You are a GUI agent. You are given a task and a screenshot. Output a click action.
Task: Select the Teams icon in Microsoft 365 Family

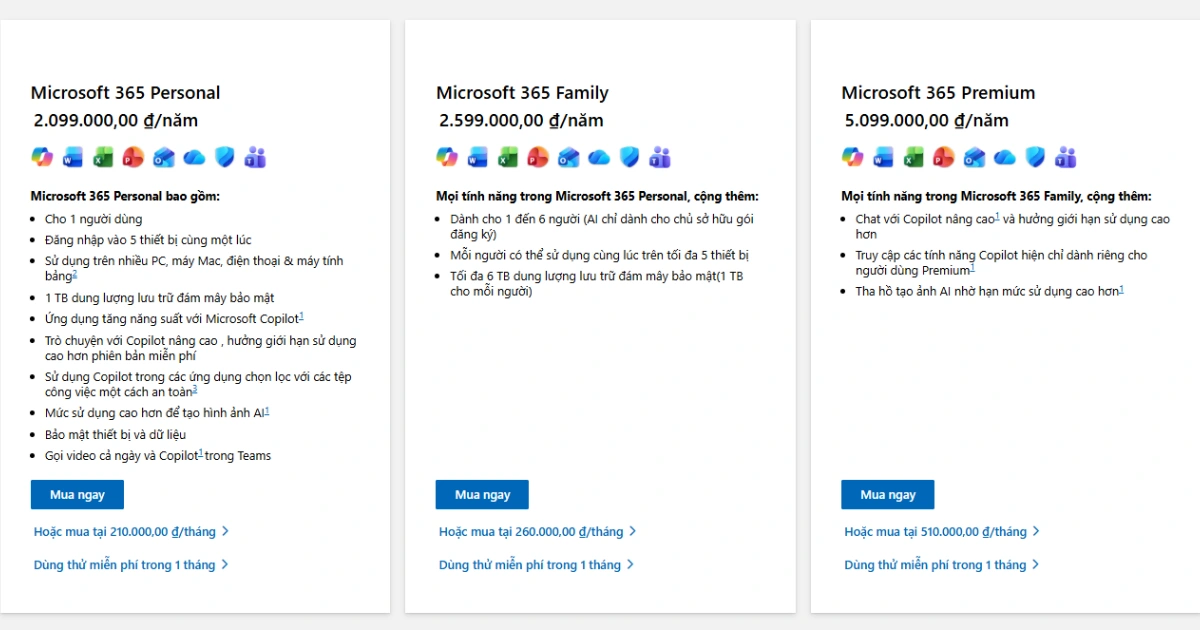[661, 157]
